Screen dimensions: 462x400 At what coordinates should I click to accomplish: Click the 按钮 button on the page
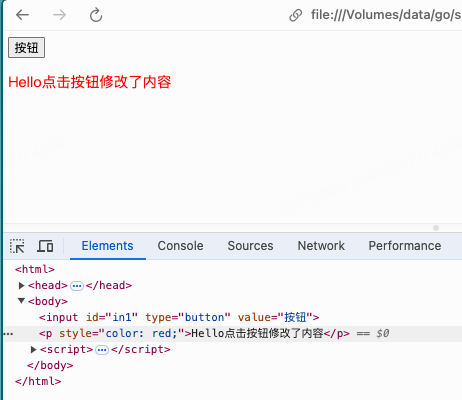click(x=26, y=47)
